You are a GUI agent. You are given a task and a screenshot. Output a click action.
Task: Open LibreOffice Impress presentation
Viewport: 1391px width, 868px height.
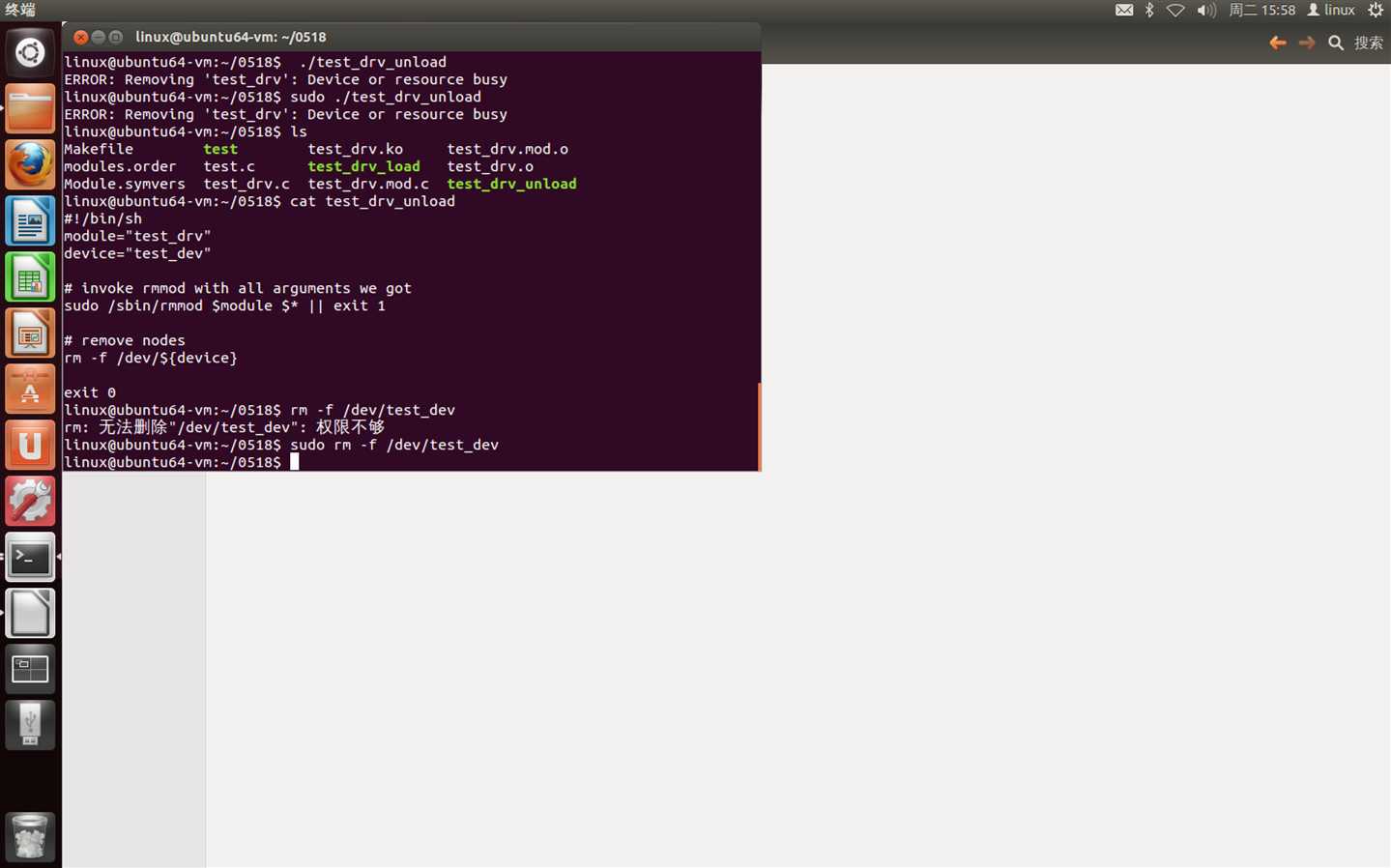pyautogui.click(x=30, y=333)
